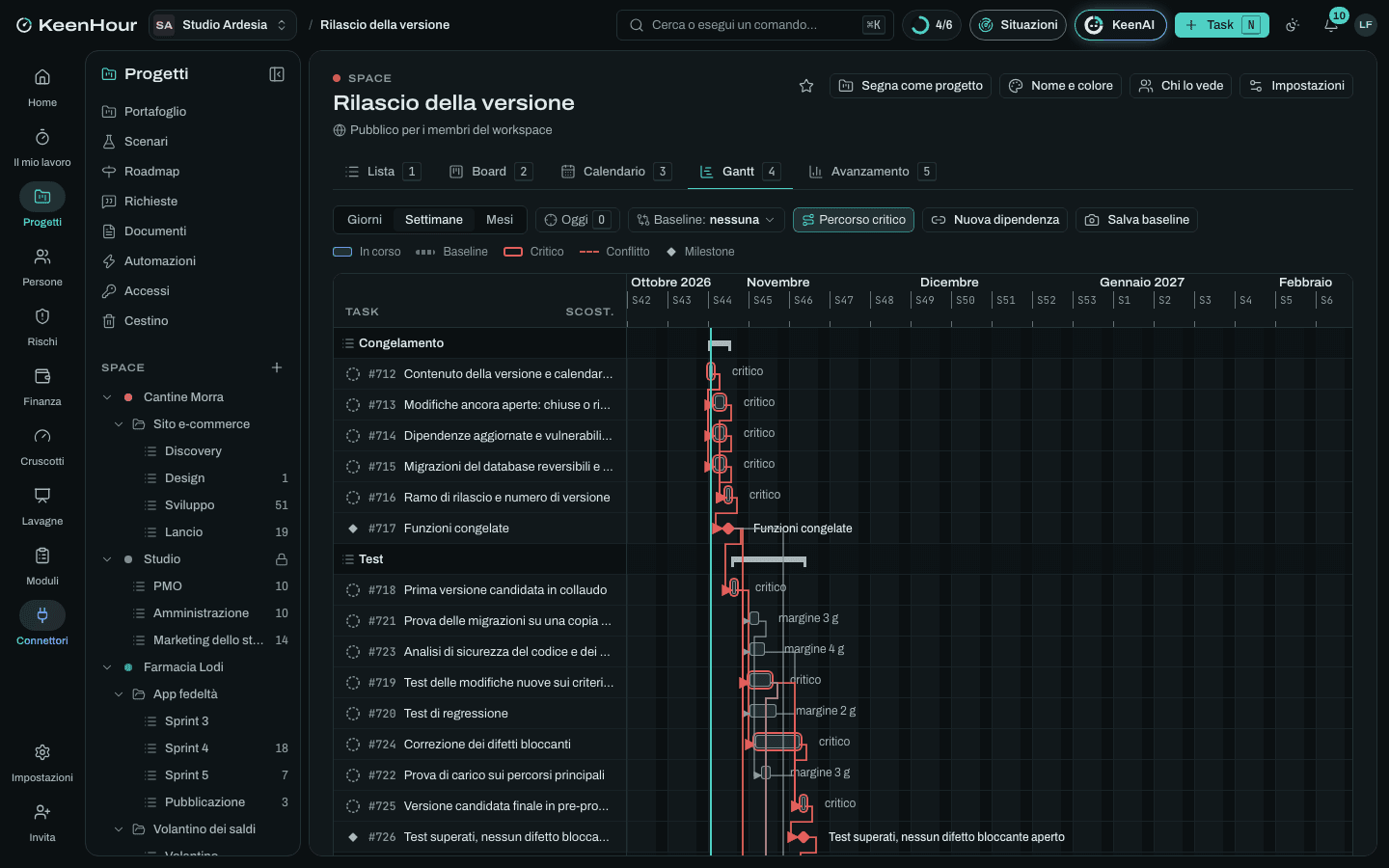The height and width of the screenshot is (868, 1389).
Task: Click Segna come progetto button
Action: [911, 86]
